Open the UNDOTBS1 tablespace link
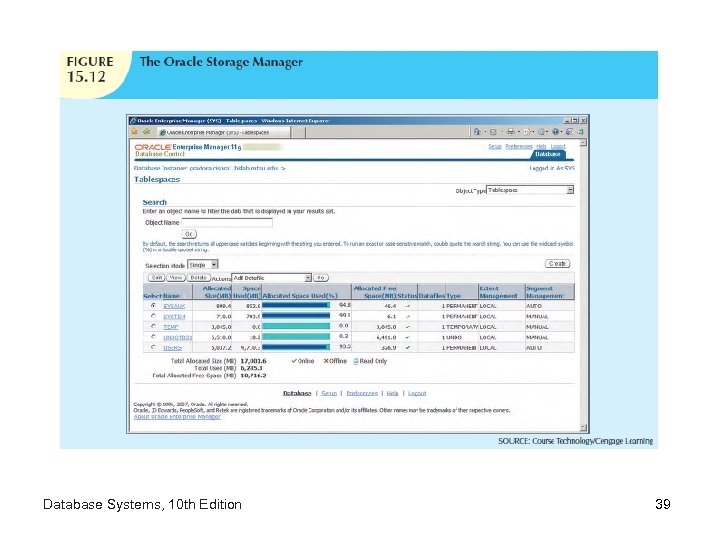This screenshot has width=720, height=540. pyautogui.click(x=178, y=338)
